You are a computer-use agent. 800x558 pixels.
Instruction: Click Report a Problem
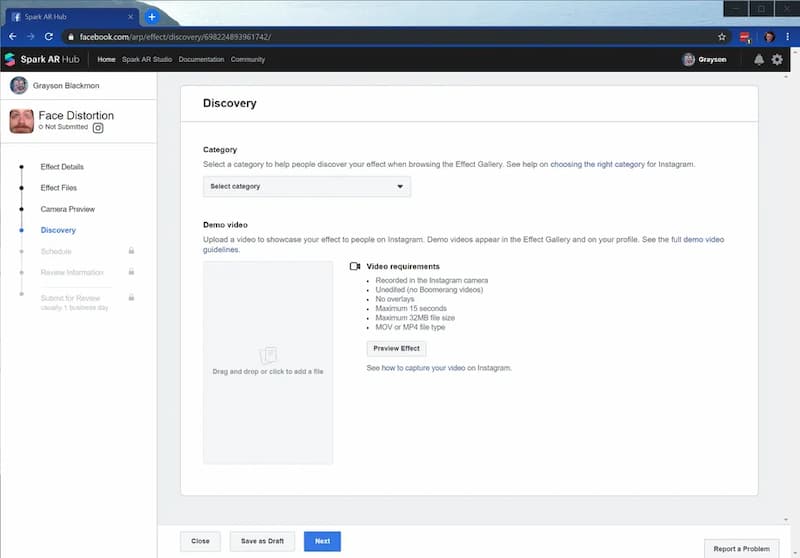(x=741, y=549)
